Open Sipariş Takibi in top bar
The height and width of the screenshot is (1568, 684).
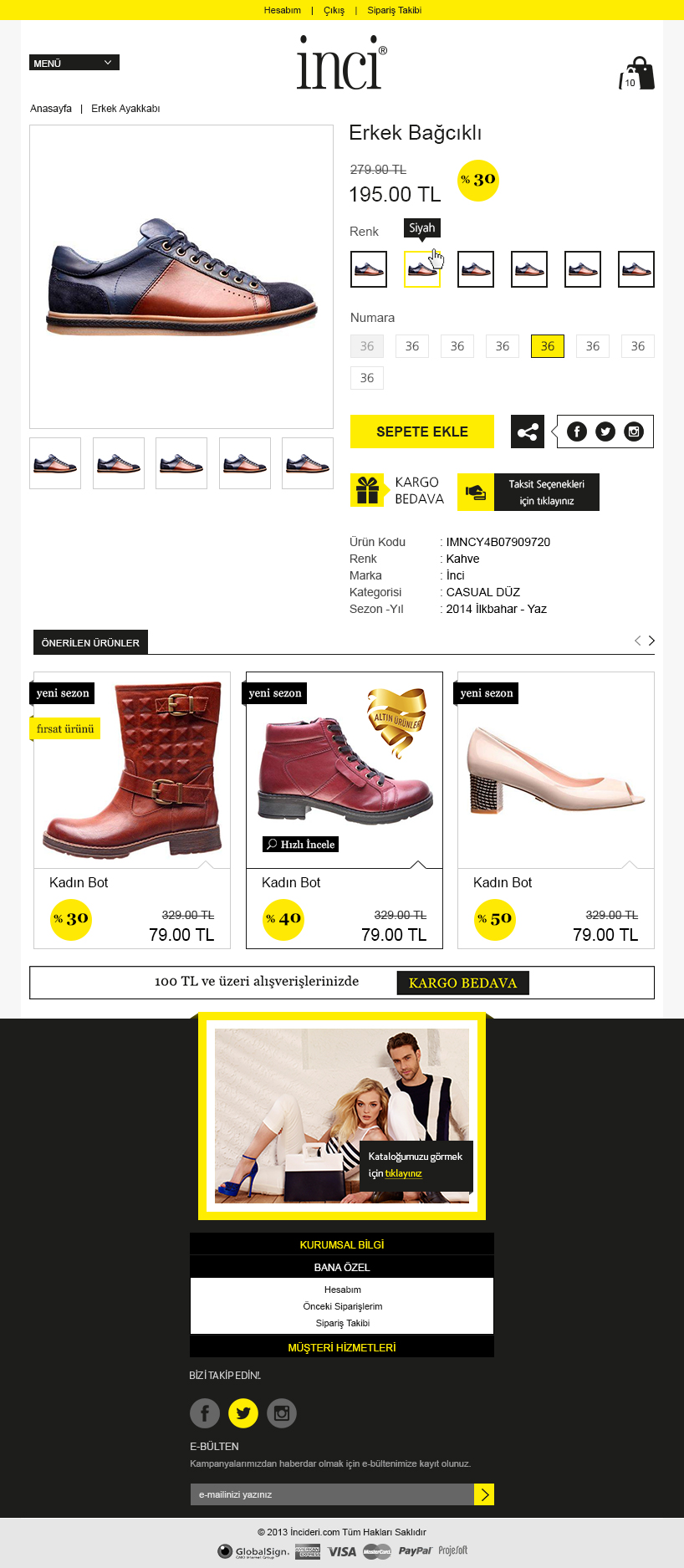click(x=394, y=10)
